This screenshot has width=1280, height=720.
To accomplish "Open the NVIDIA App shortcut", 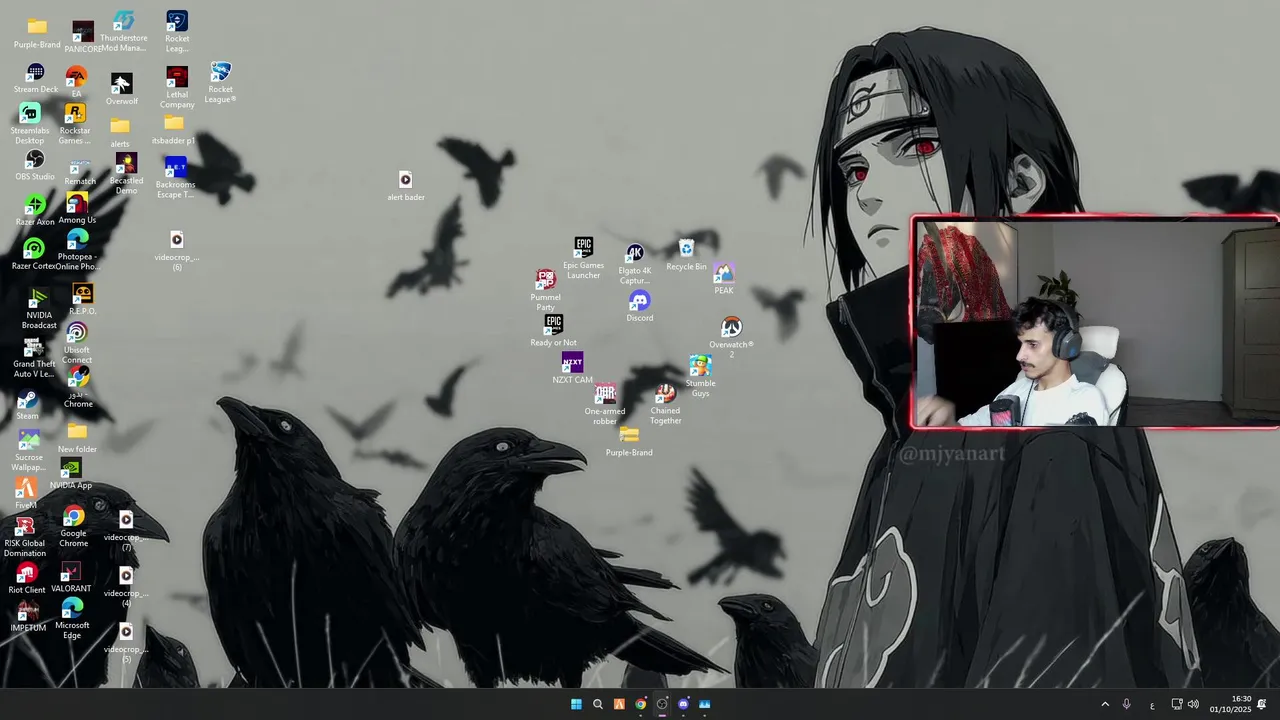I will click(x=71, y=475).
